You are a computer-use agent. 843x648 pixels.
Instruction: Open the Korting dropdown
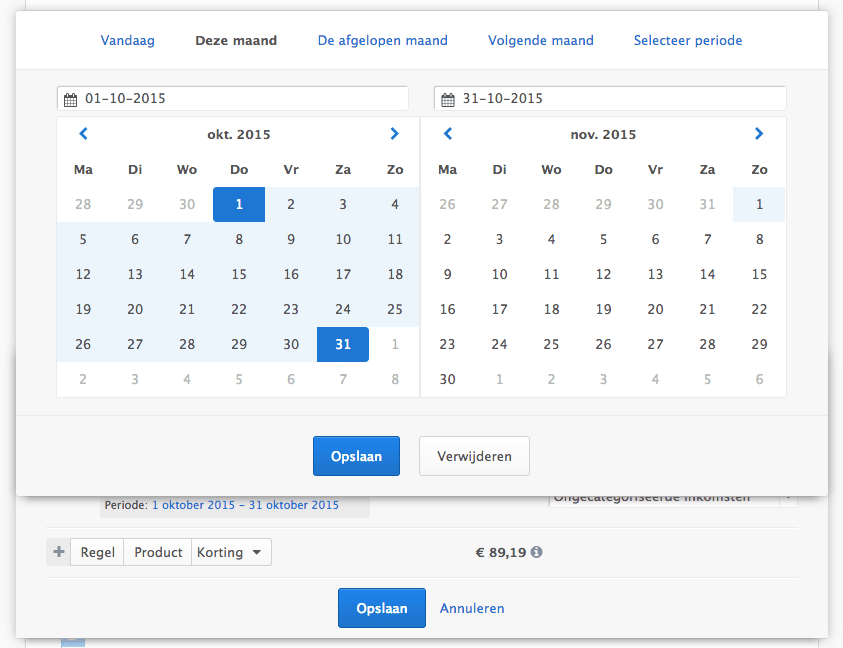[231, 551]
